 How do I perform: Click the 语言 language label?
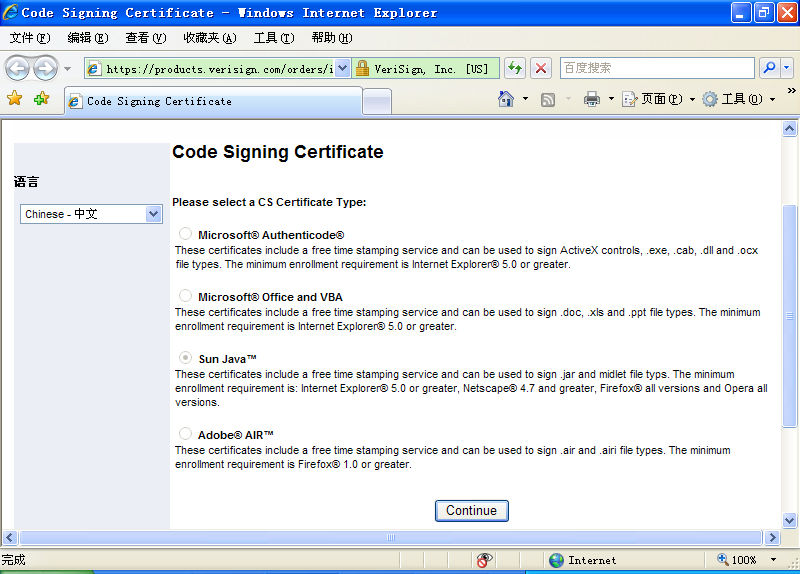(26, 182)
